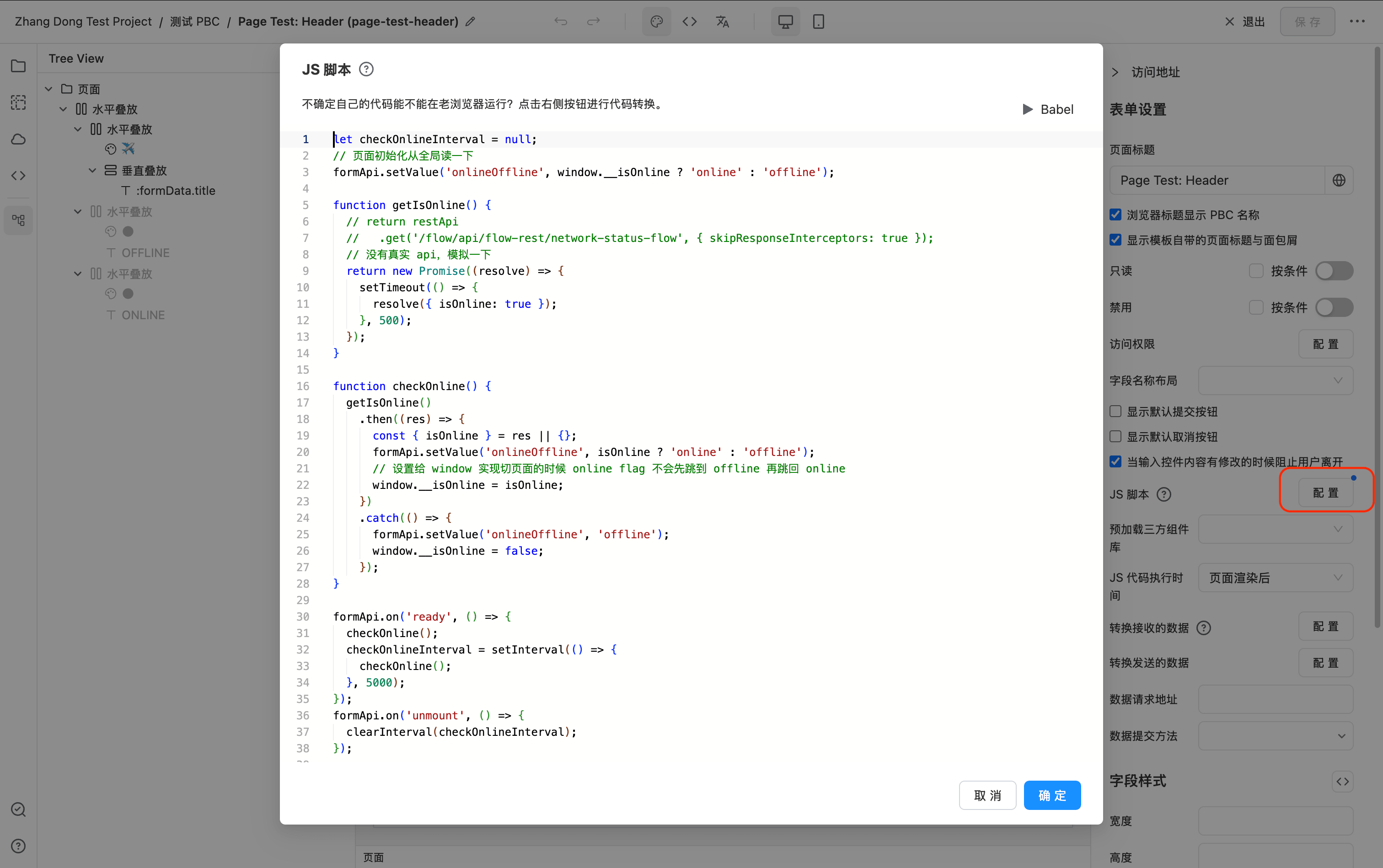Toggle the 禁用 switch
The image size is (1383, 868).
[1334, 308]
